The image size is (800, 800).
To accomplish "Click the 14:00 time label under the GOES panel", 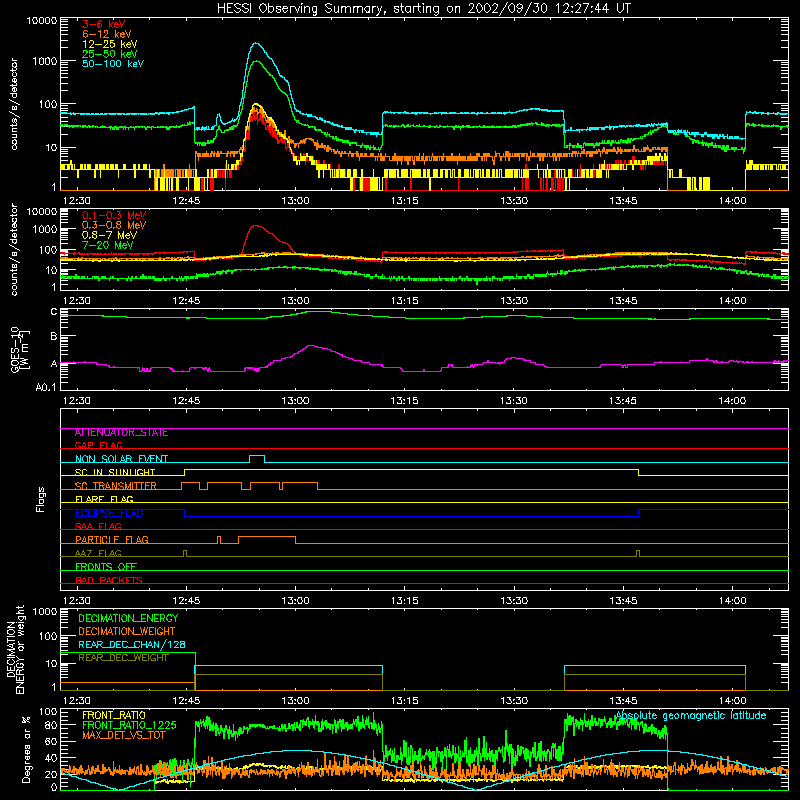I will (x=732, y=401).
